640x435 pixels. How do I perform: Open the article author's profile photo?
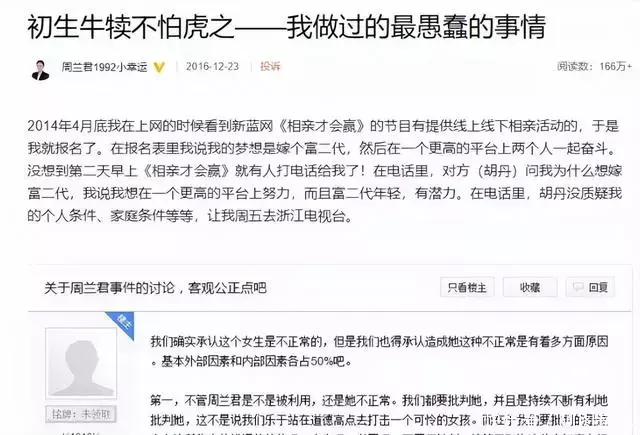coord(40,69)
